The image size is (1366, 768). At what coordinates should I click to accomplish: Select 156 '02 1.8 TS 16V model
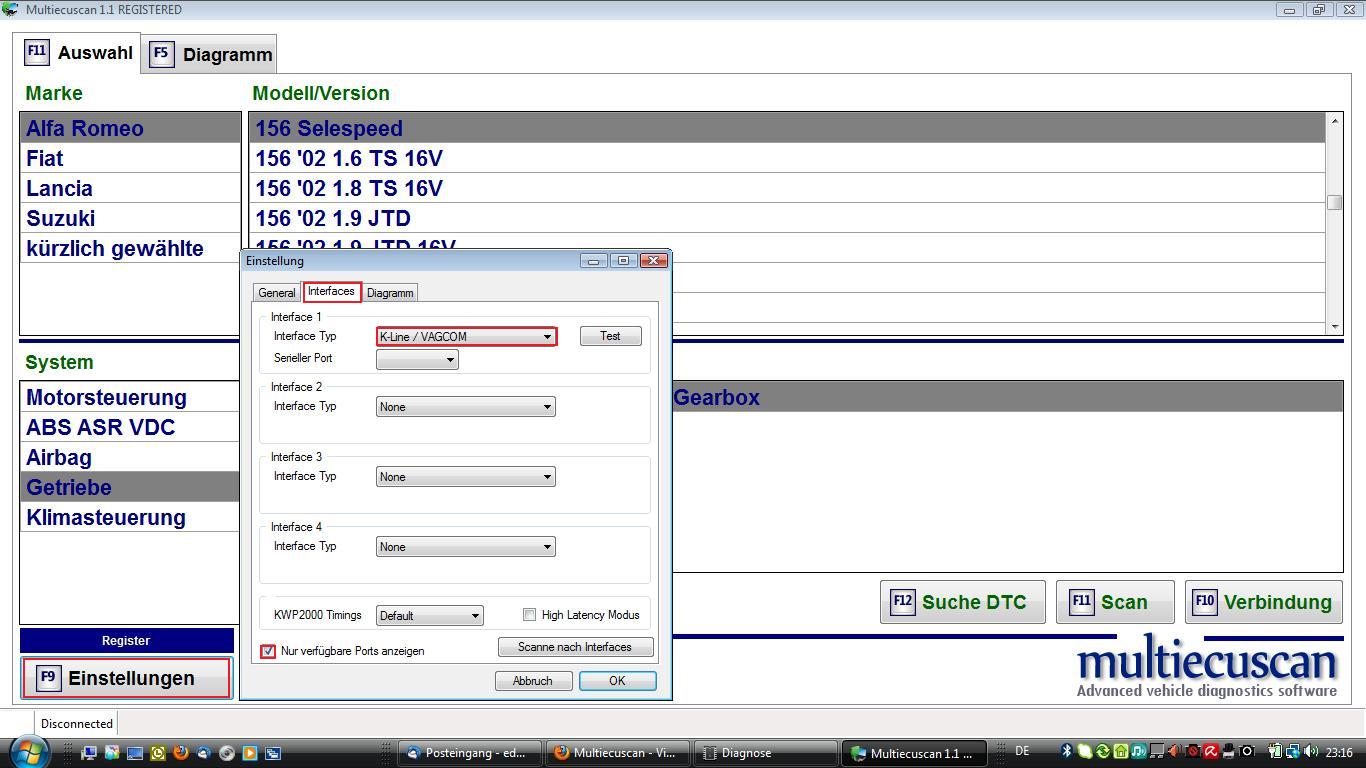coord(788,189)
